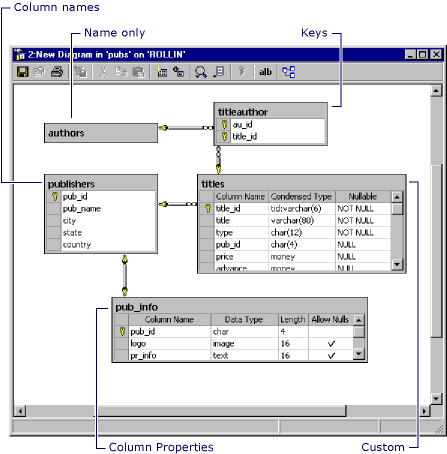Toggle Allow Nulls for pub_id in pub_info
The height and width of the screenshot is (454, 447).
coord(331,331)
